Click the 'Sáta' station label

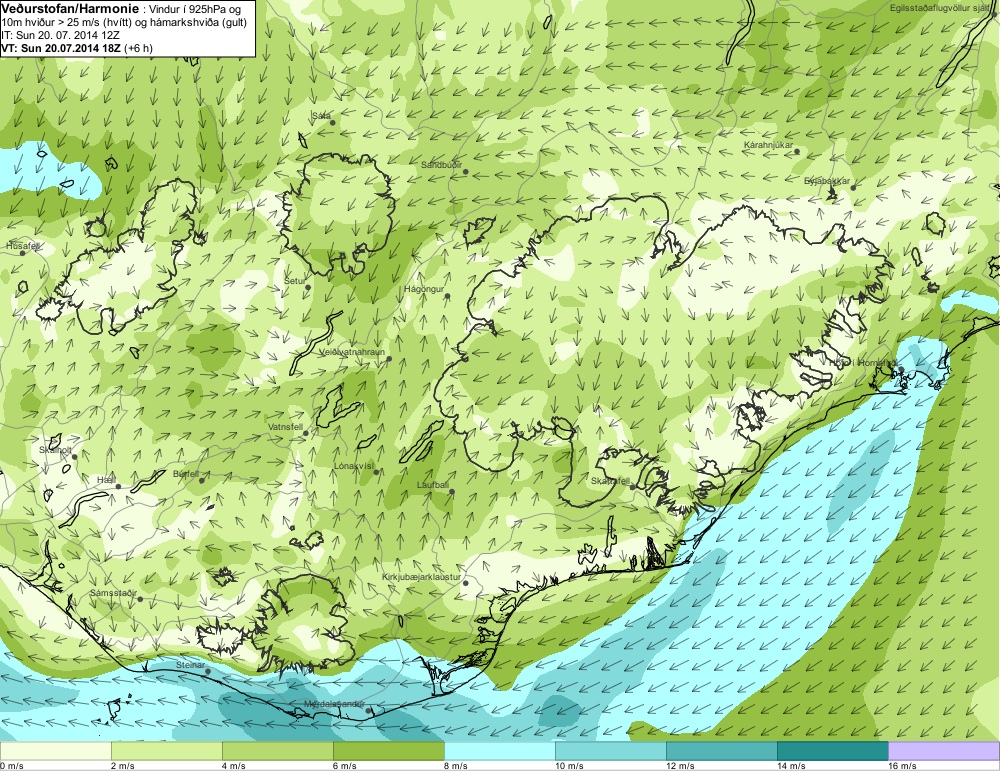pos(321,115)
